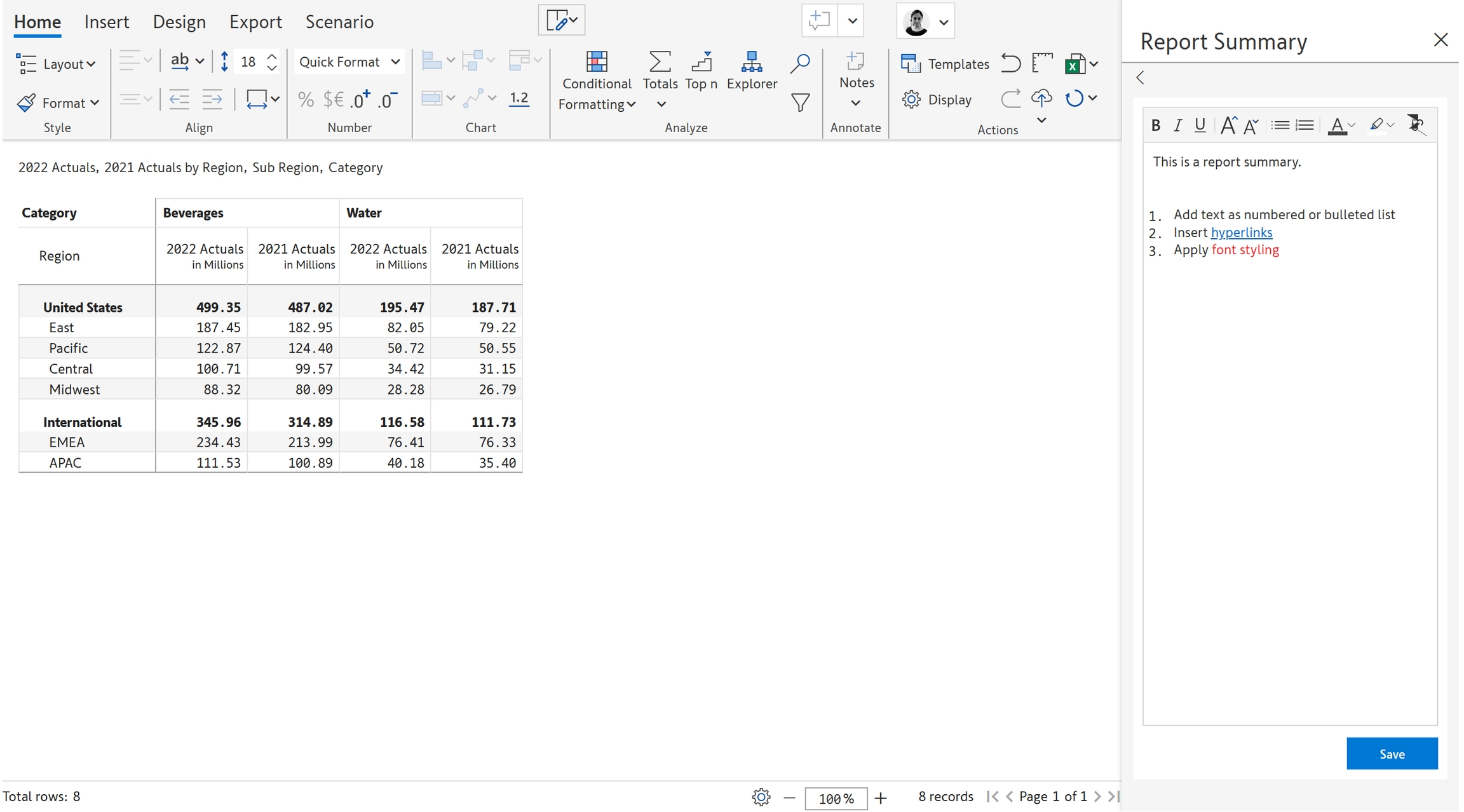Switch to the Insert tab
The height and width of the screenshot is (812, 1464).
(x=106, y=22)
